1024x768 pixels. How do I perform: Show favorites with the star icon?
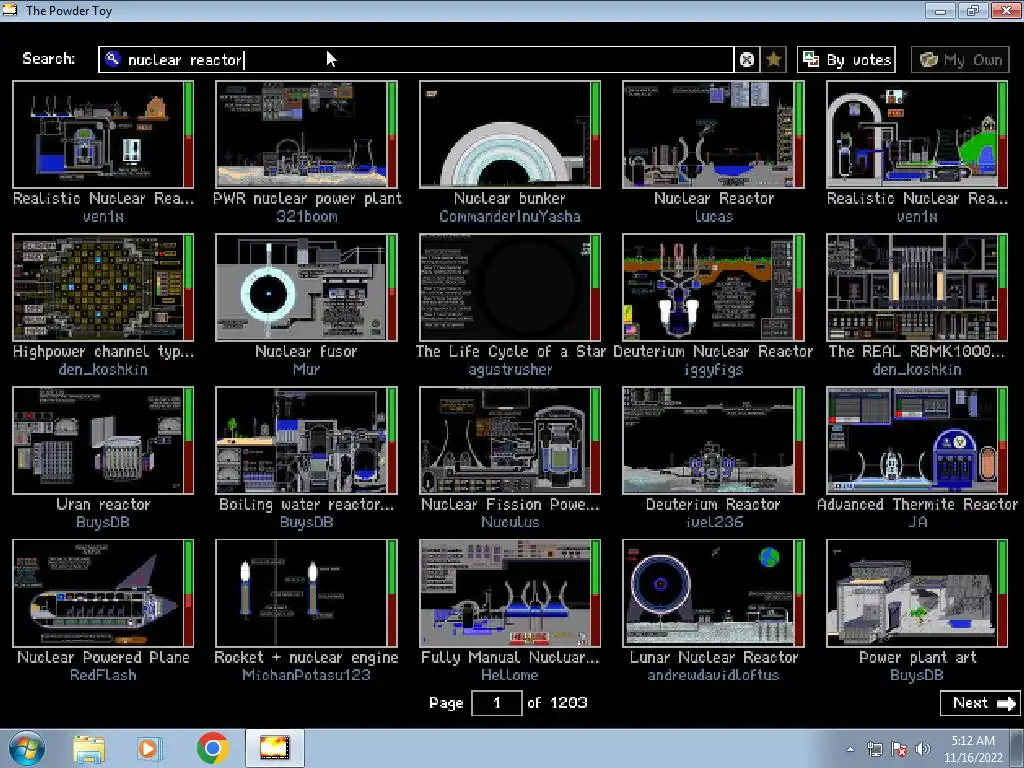[x=774, y=60]
